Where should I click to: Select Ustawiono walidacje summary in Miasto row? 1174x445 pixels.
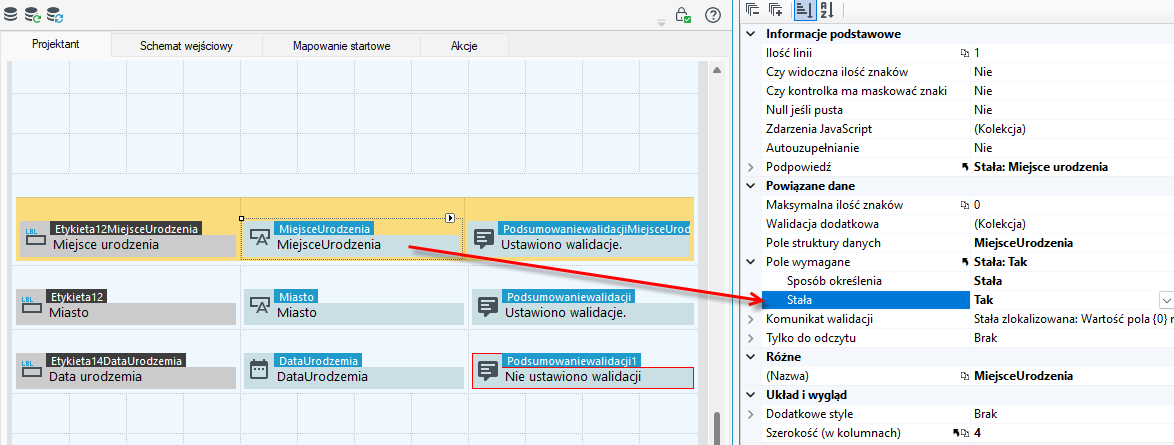click(x=583, y=306)
